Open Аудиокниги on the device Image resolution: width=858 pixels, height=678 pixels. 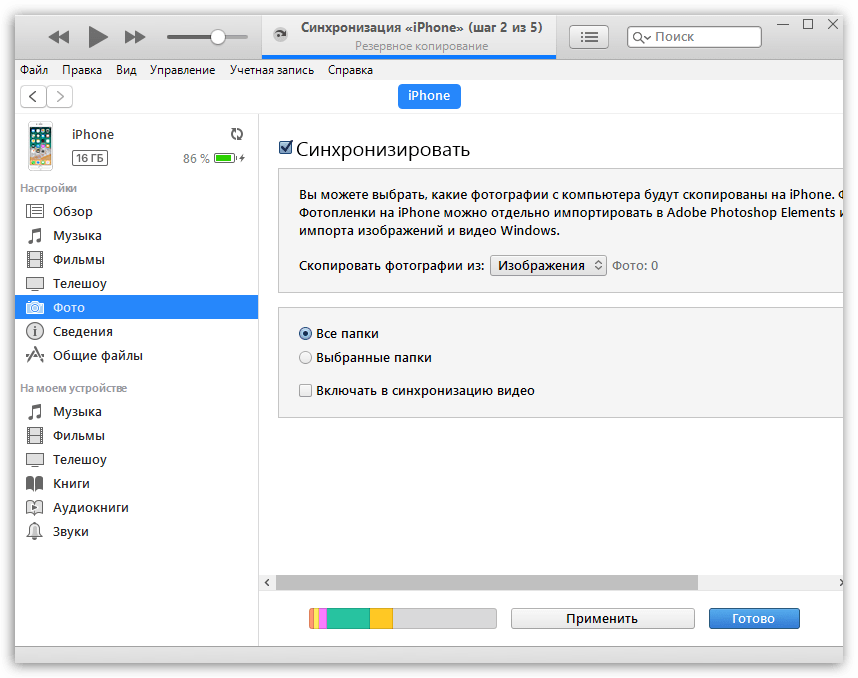[x=90, y=507]
